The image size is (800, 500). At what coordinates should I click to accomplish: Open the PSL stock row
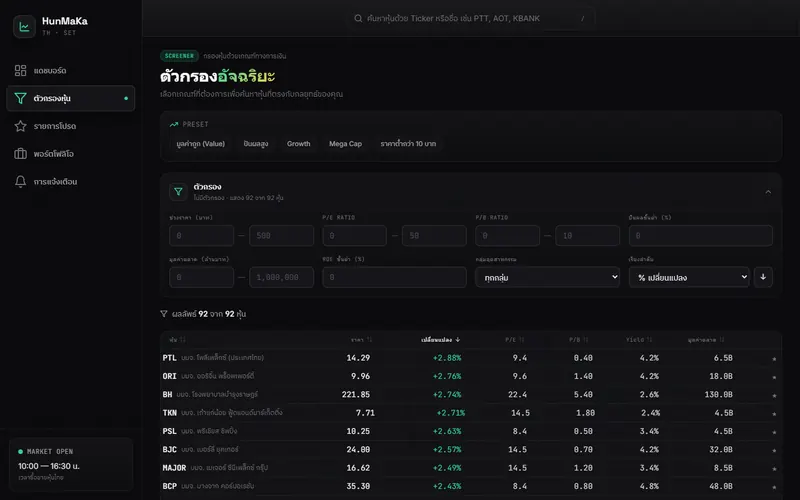(x=471, y=432)
